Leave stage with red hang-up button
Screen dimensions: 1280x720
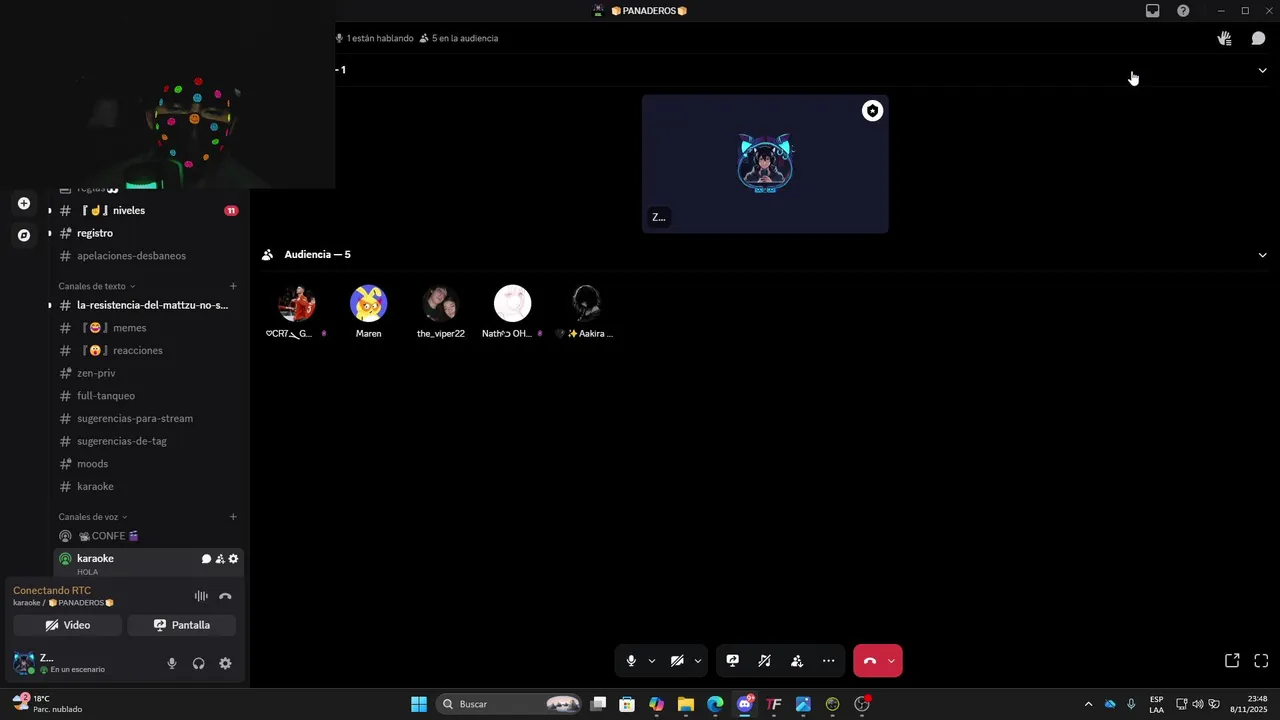click(869, 661)
